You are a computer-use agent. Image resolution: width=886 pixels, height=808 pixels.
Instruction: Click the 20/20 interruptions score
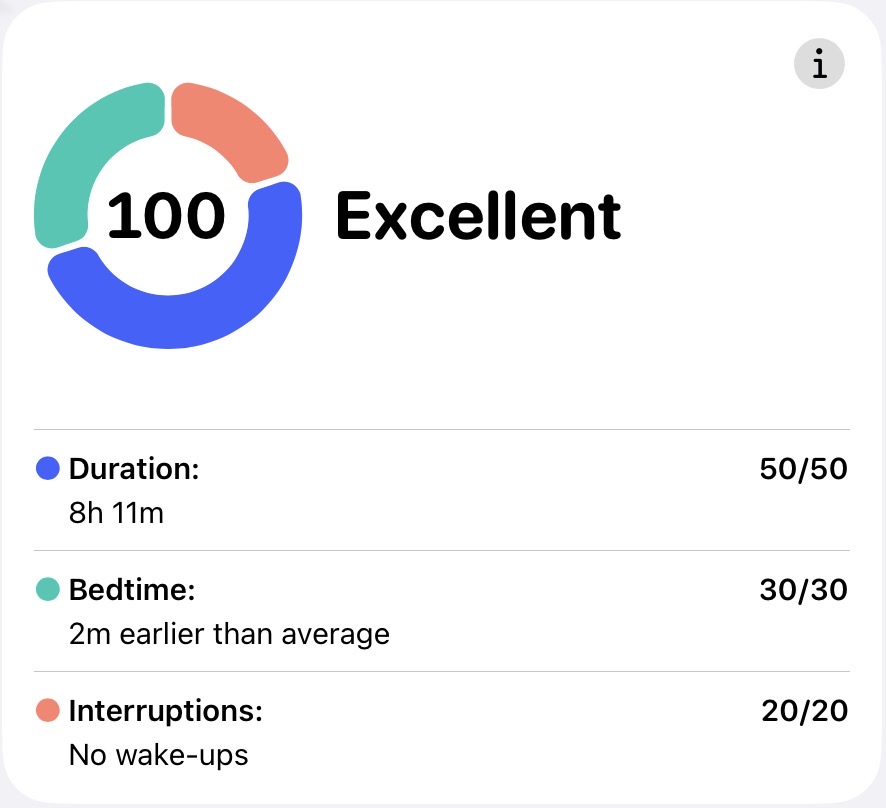(x=804, y=711)
